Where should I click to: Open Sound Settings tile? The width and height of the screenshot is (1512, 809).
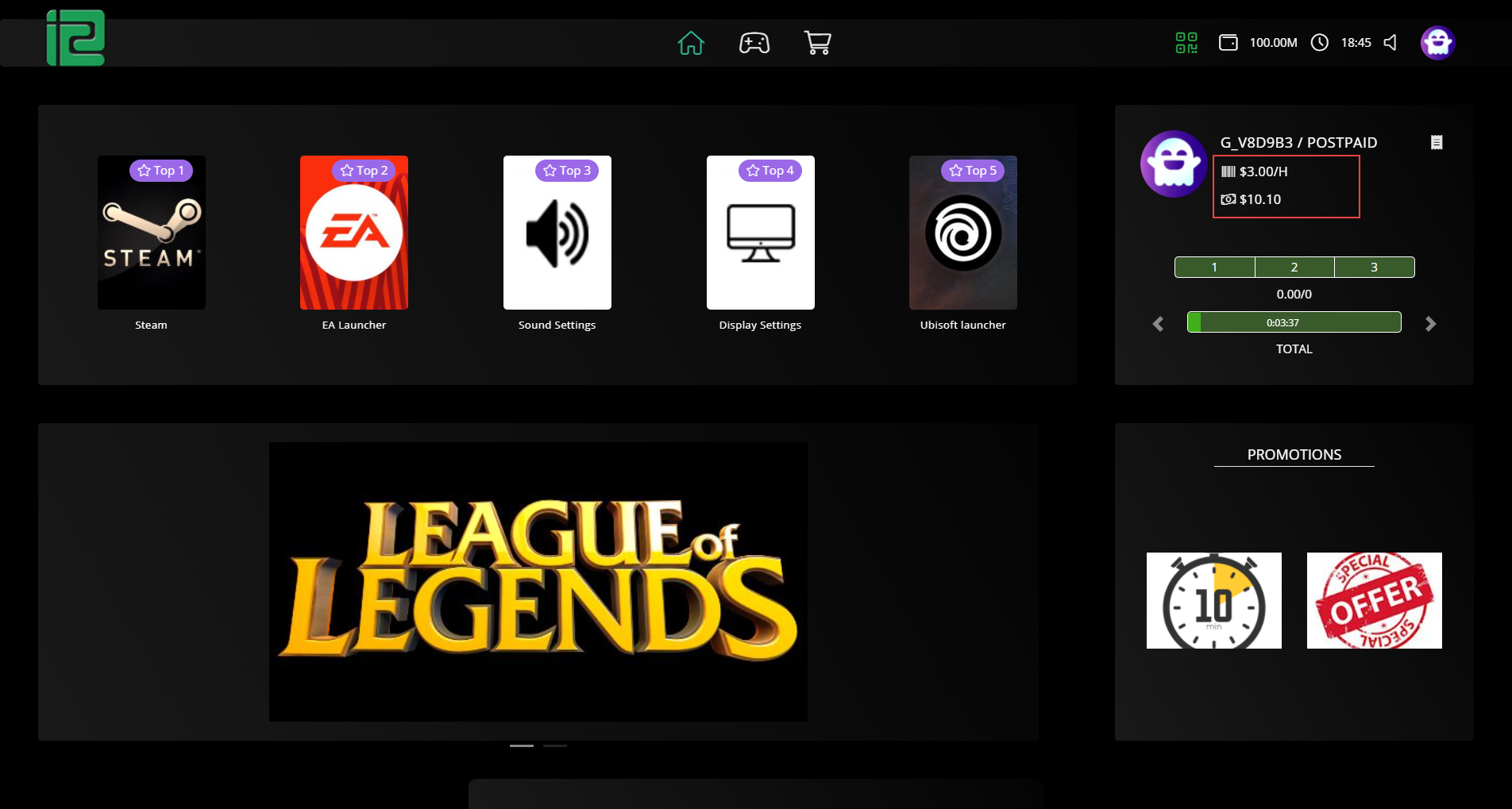tap(557, 233)
